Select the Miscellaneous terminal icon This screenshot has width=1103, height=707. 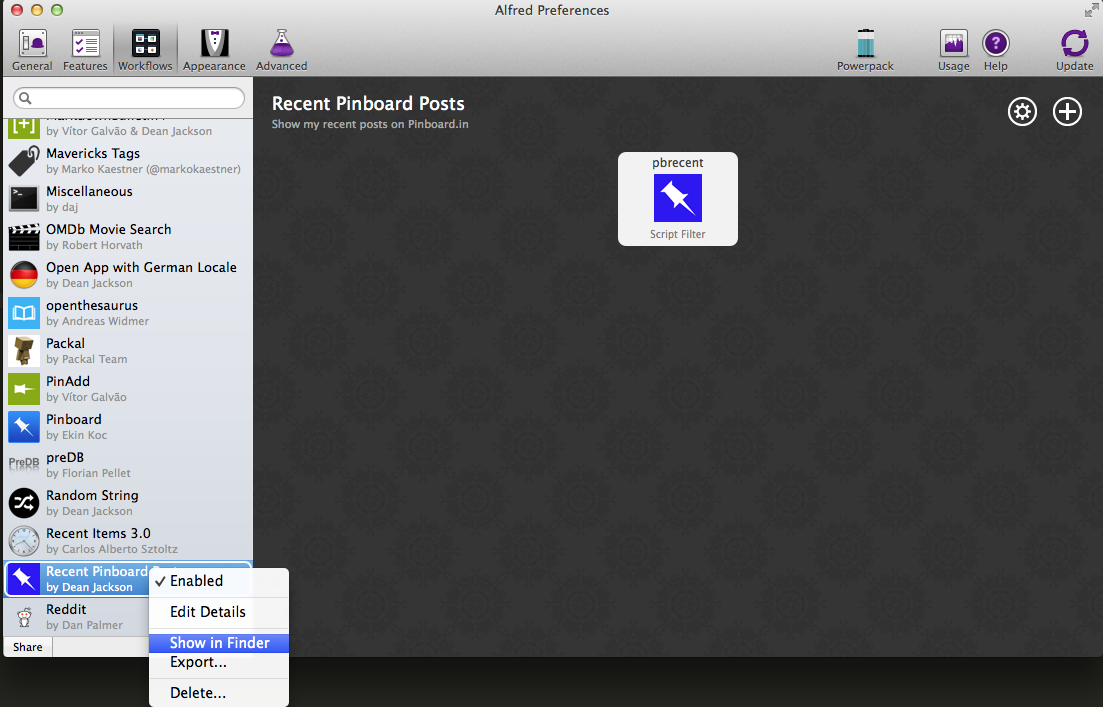pos(24,199)
